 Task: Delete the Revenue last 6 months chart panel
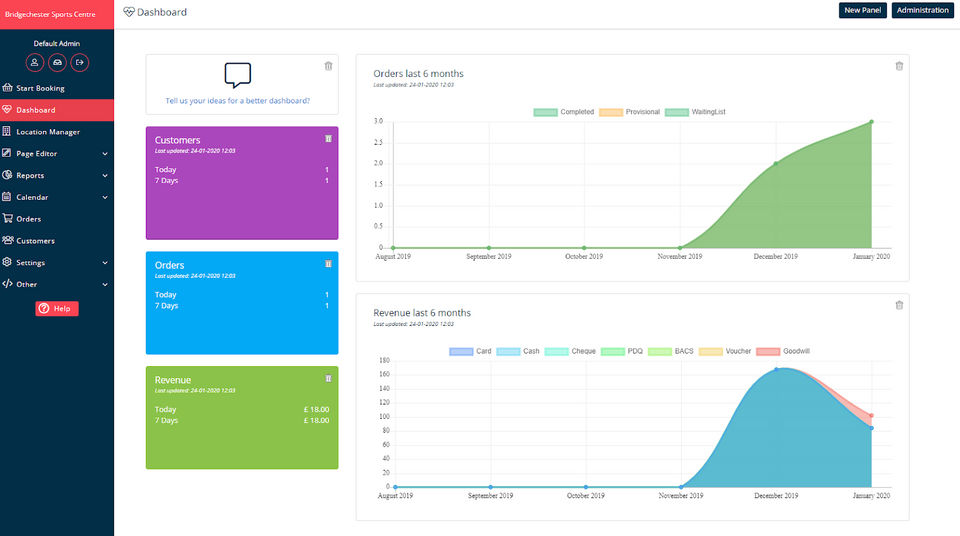(899, 305)
